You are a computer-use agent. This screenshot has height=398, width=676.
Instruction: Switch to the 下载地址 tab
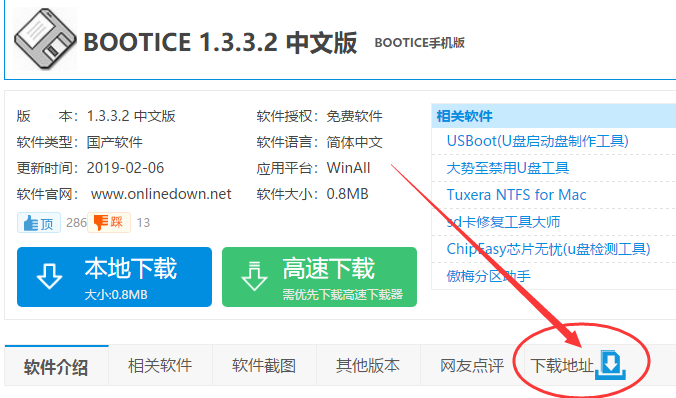(562, 366)
